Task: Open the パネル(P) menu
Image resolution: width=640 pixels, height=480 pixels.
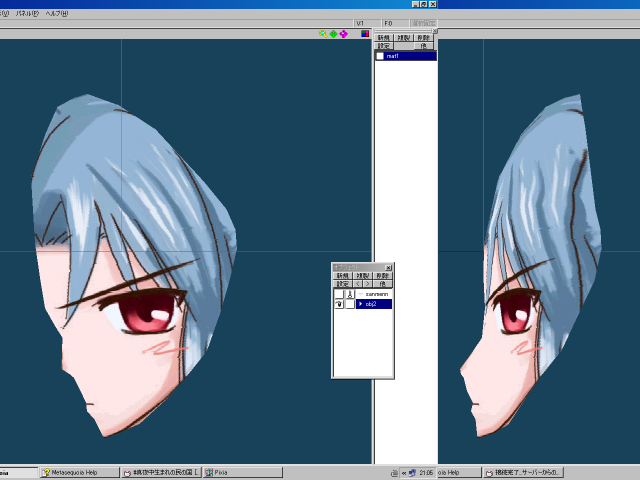Action: click(27, 13)
